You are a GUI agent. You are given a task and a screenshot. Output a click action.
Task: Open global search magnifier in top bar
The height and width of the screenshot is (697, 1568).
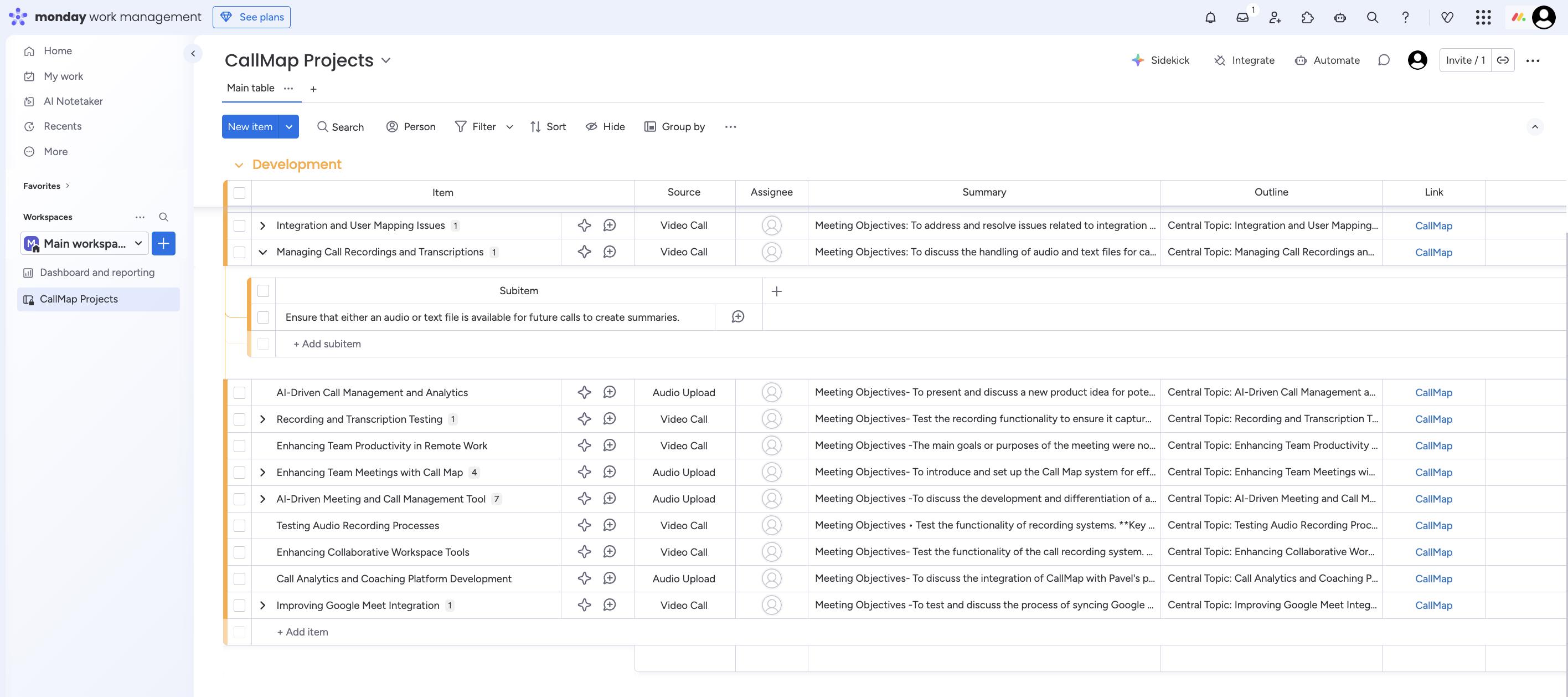pos(1372,17)
